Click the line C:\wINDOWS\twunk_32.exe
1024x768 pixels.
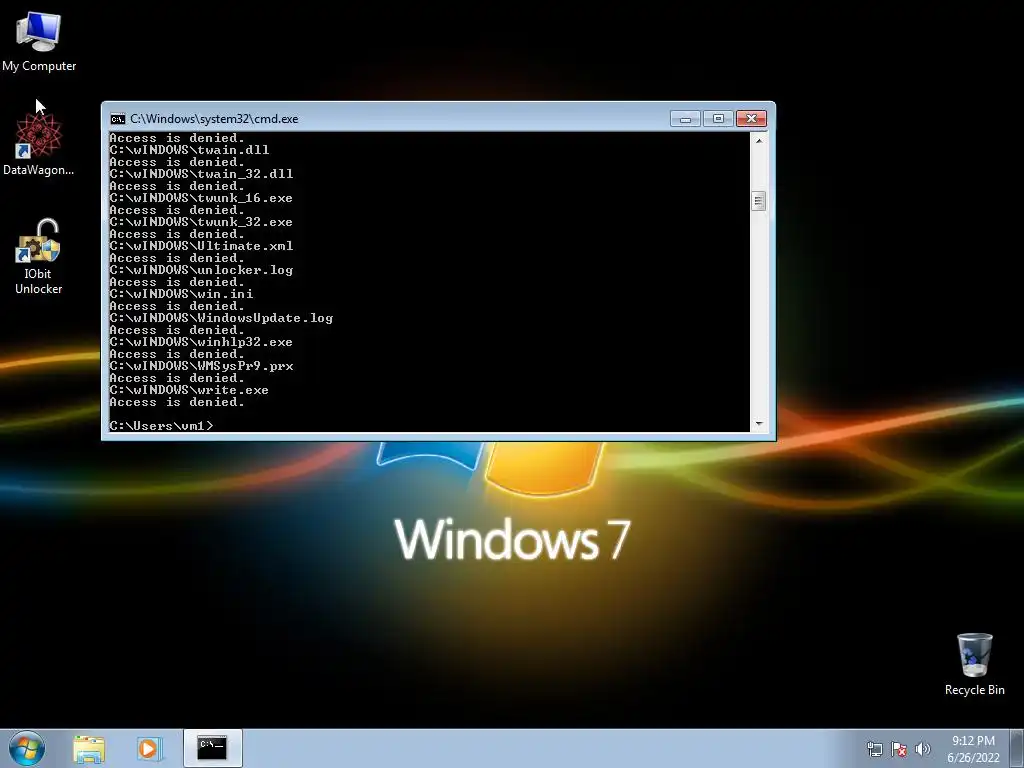(201, 222)
